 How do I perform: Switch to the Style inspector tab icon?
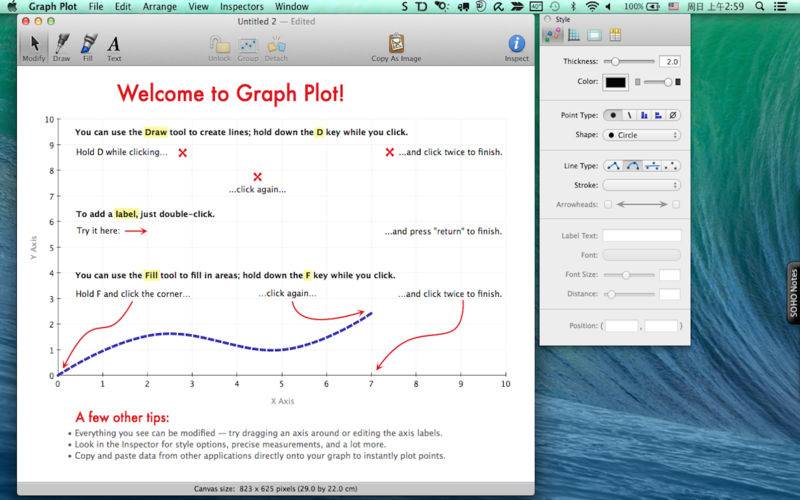553,35
